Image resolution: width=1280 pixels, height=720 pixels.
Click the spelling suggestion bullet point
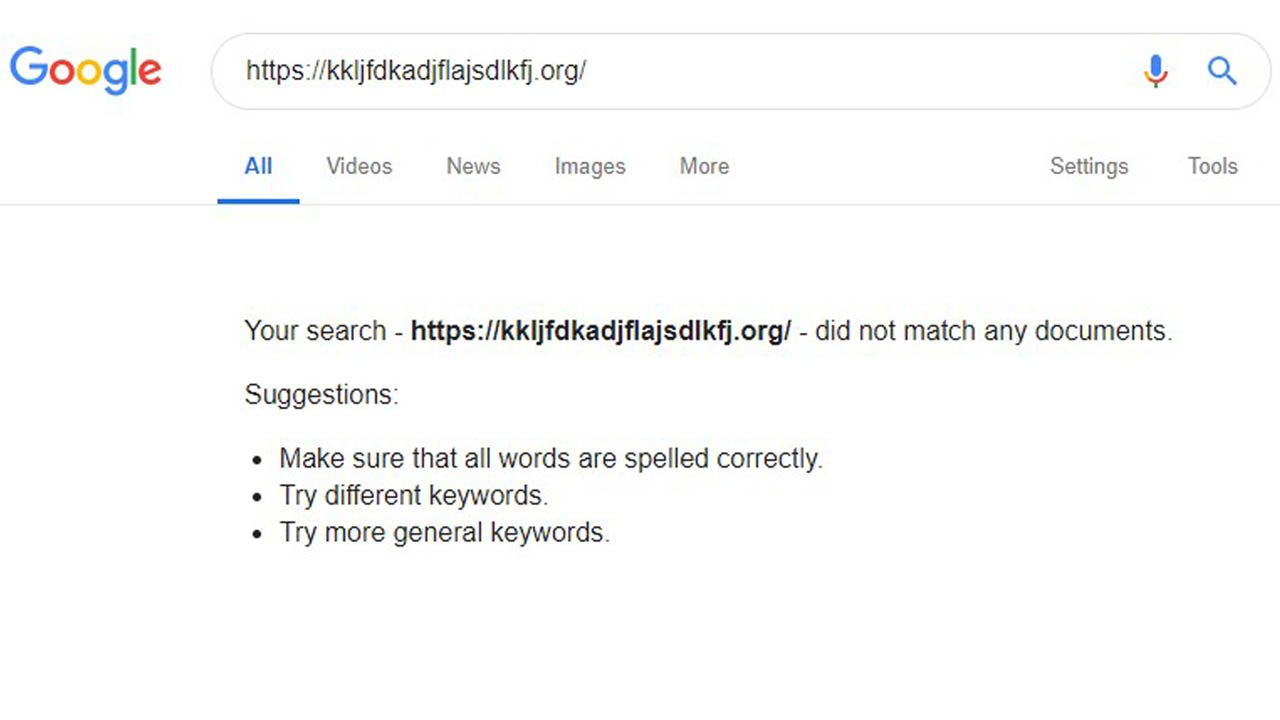[x=551, y=458]
